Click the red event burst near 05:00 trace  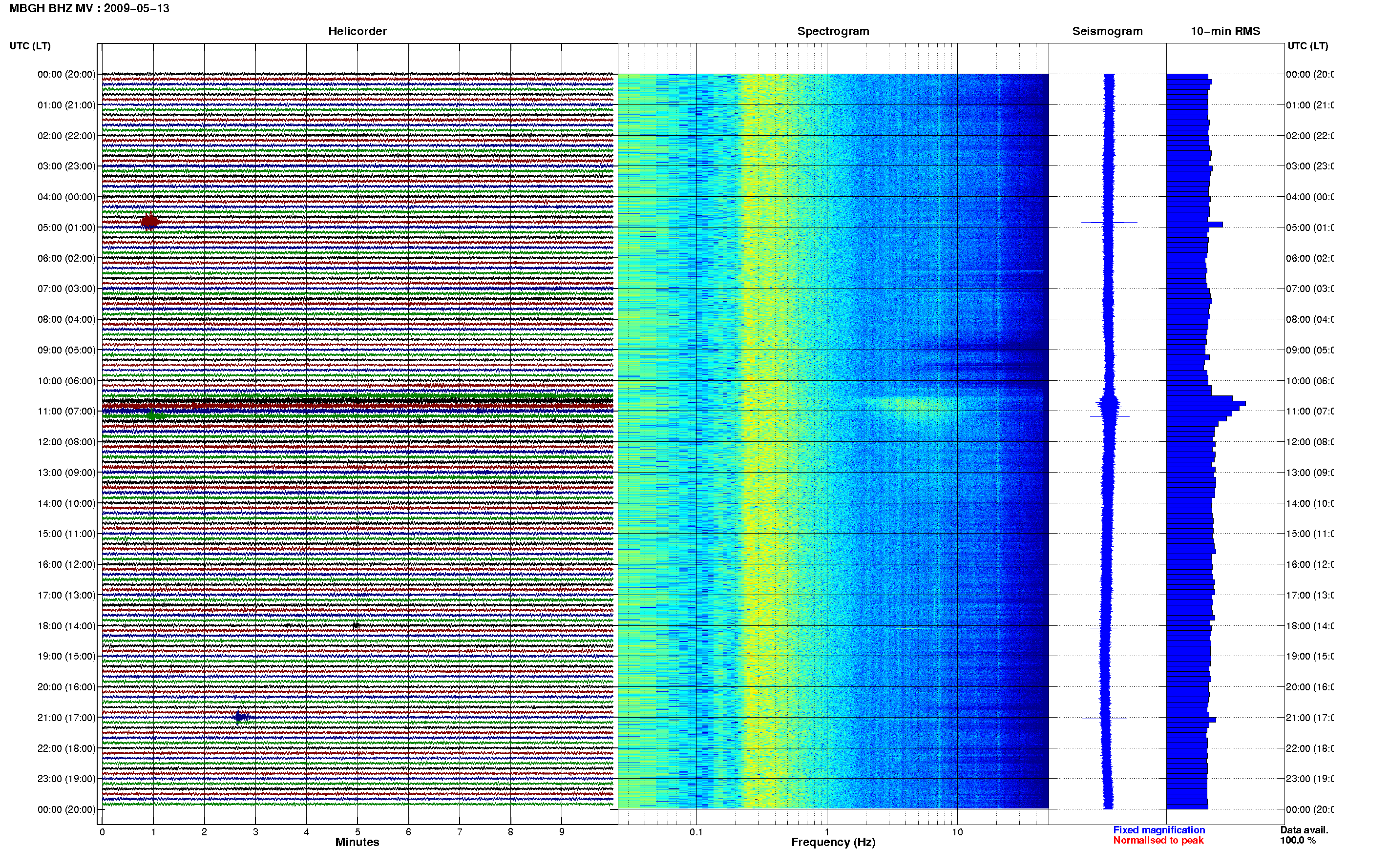coord(150,222)
